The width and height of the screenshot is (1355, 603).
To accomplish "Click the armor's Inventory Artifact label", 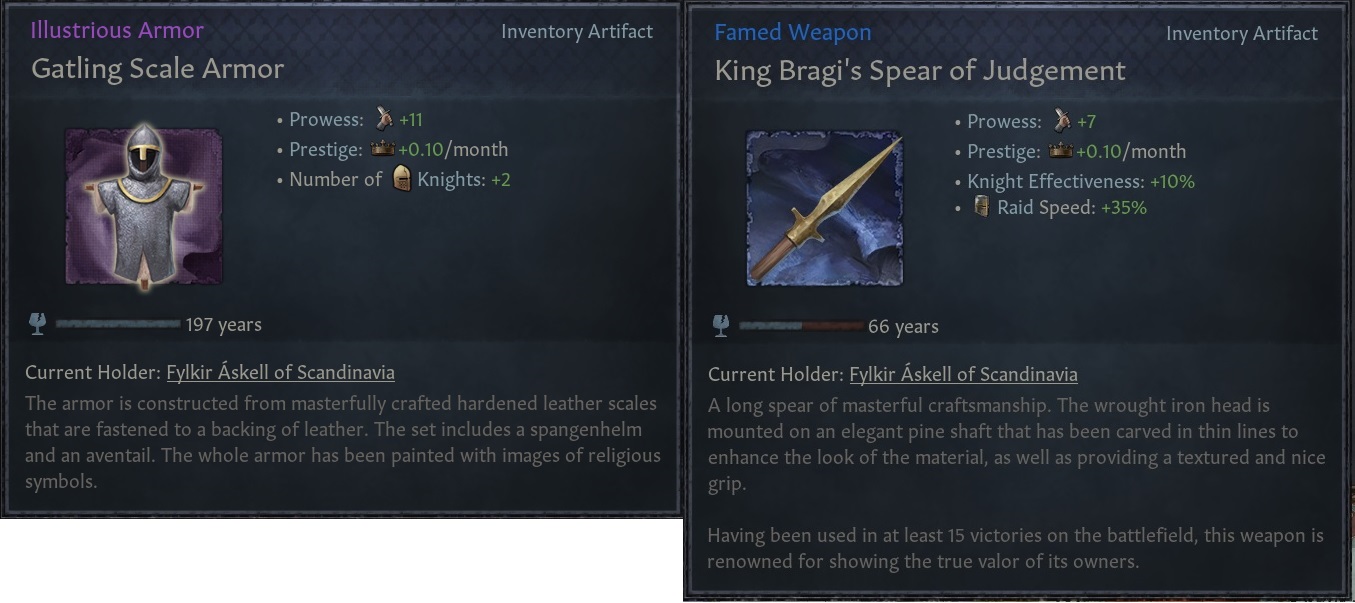I will (576, 31).
